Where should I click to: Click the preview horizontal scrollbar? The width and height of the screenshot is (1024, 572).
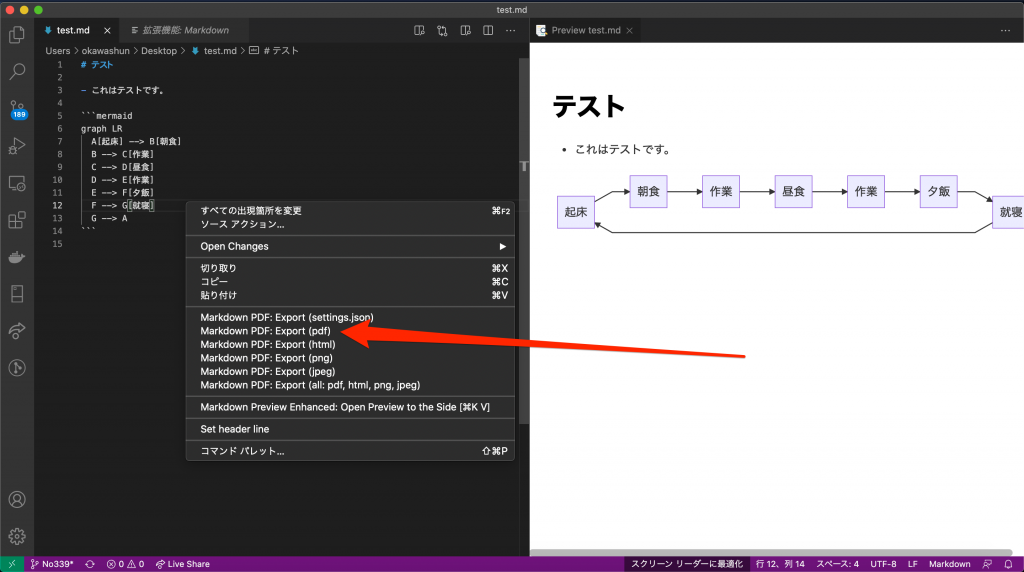tap(771, 553)
